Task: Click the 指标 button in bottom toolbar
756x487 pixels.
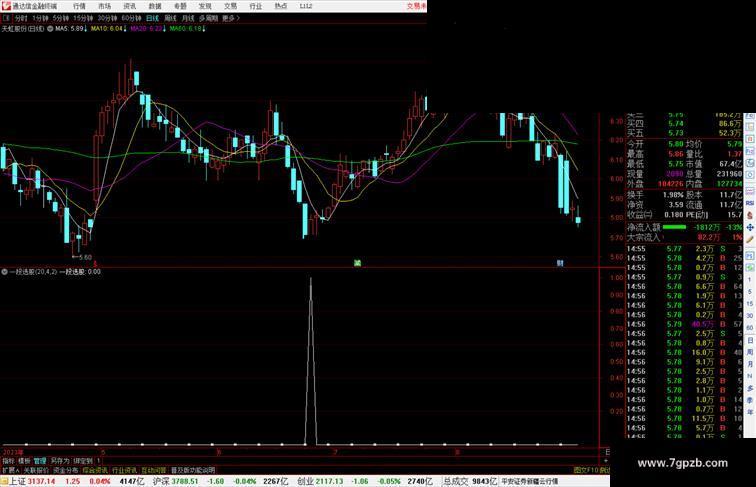Action: 8,461
